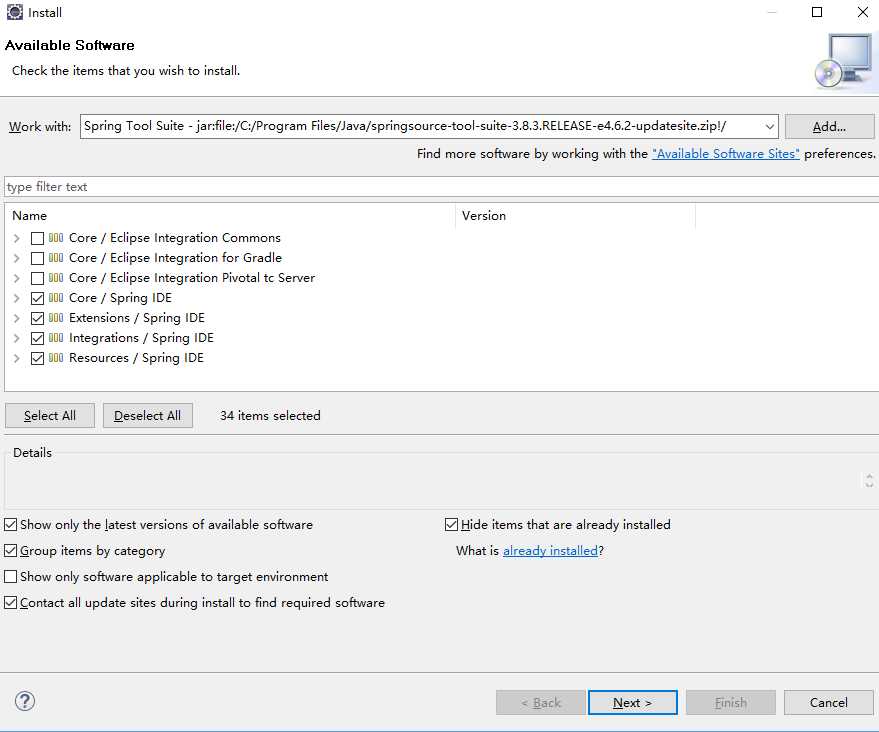Viewport: 879px width, 732px height.
Task: Select the row Resources / Spring IDE
Action: [136, 358]
